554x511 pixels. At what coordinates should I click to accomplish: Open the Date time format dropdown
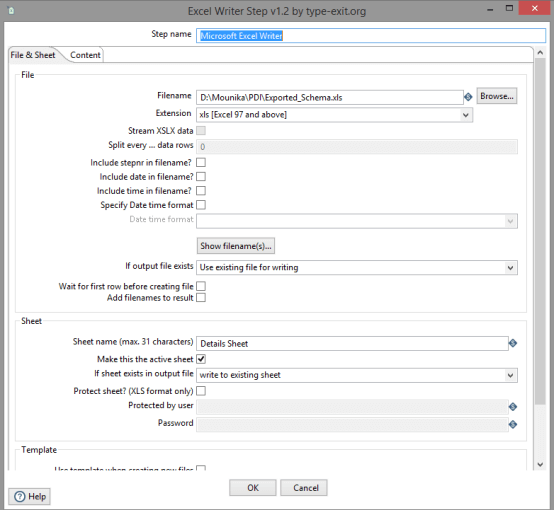coord(510,221)
